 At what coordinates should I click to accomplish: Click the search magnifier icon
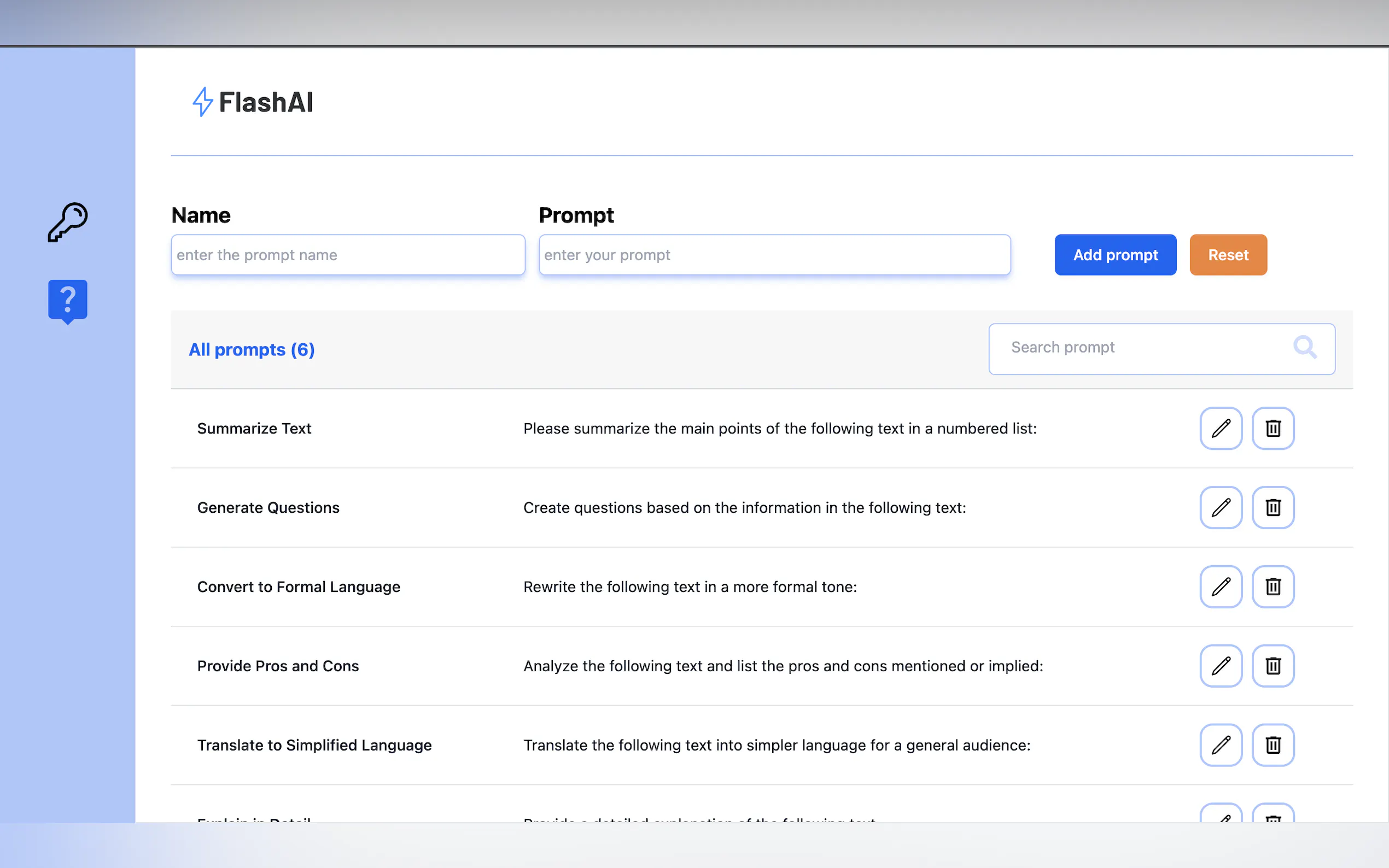click(x=1304, y=347)
